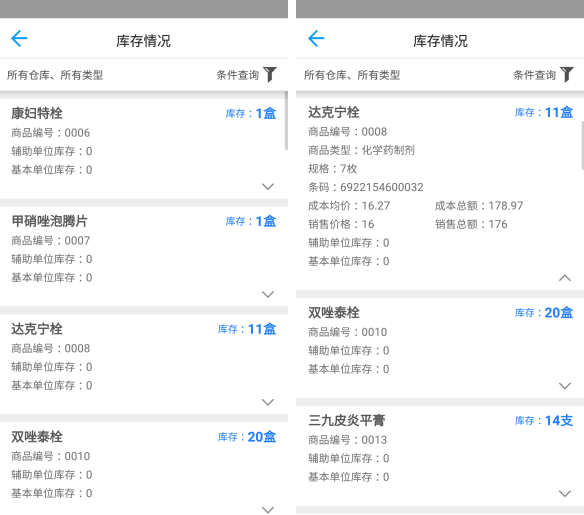Screen dimensions: 584x515
Task: Open filter funnel icon on right screen
Action: click(567, 74)
